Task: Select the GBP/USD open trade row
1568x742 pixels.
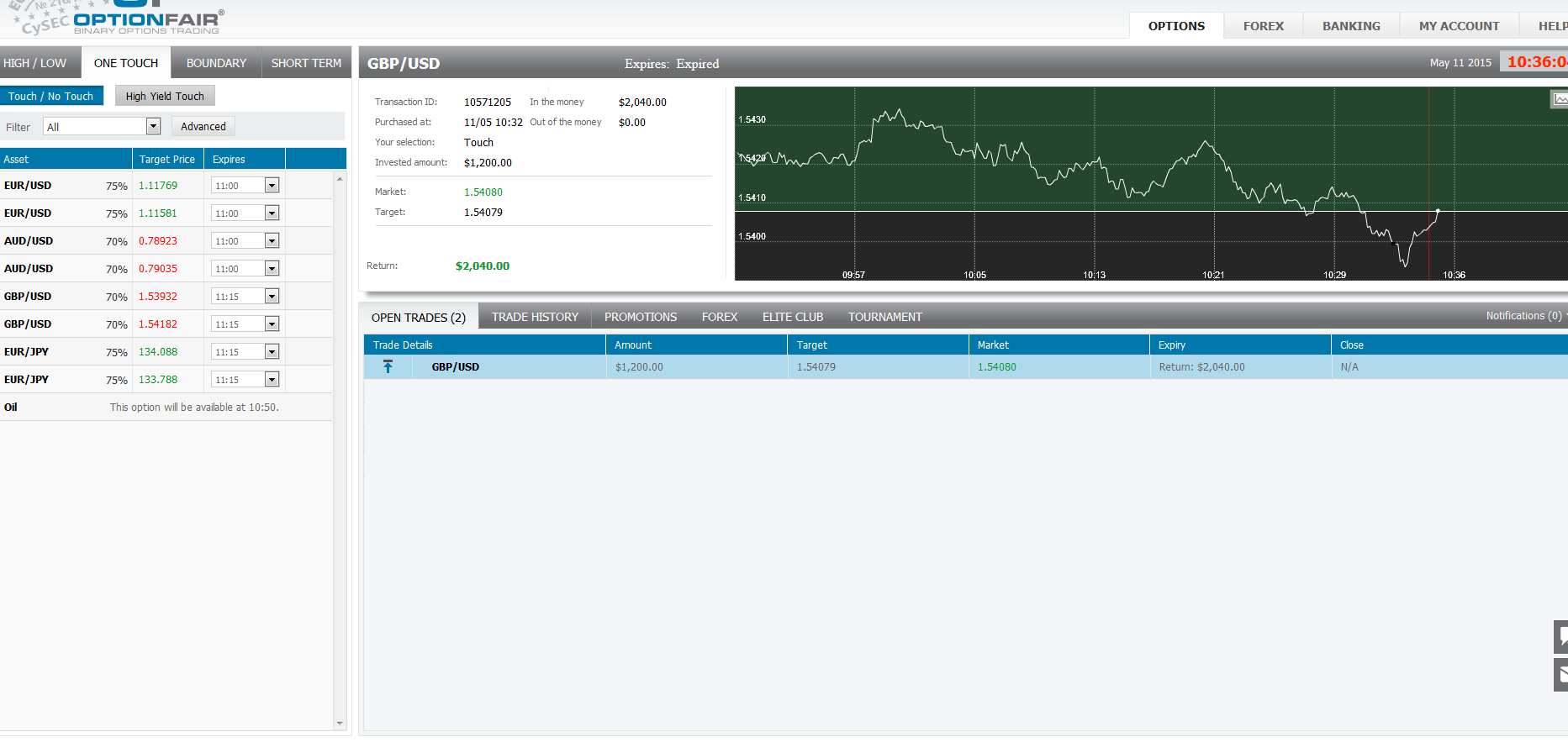Action: [x=841, y=367]
